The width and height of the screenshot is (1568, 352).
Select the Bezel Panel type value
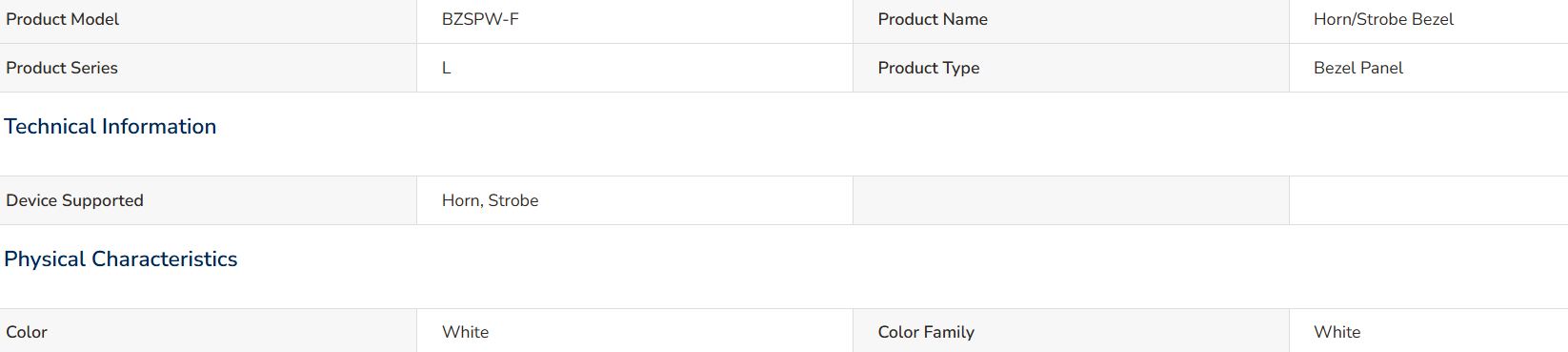click(1358, 68)
